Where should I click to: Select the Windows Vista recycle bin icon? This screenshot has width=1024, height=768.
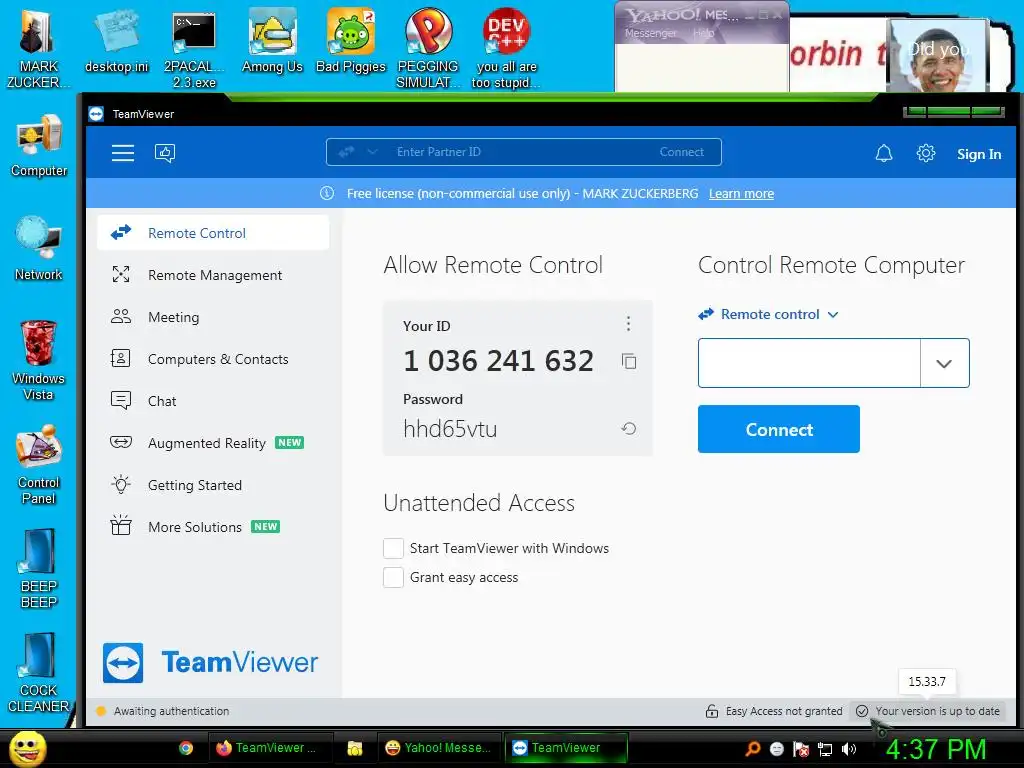coord(39,360)
